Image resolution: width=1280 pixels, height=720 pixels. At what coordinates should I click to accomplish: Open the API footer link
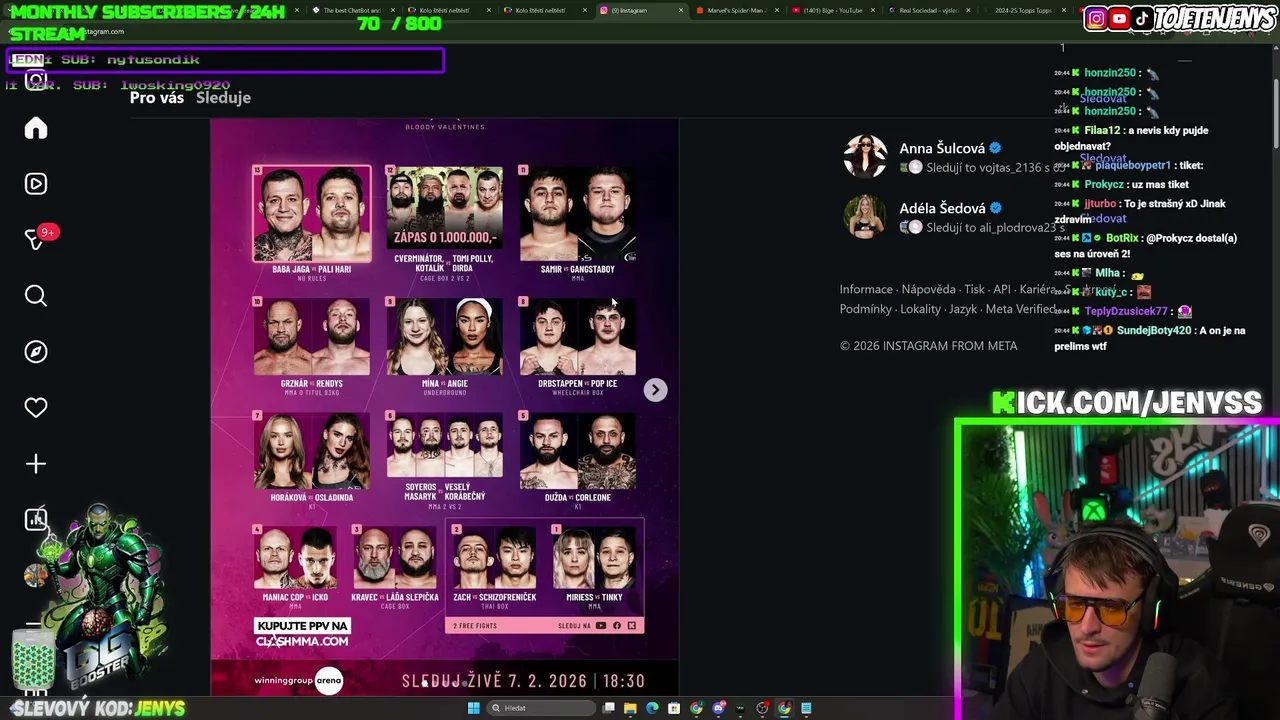point(1002,290)
